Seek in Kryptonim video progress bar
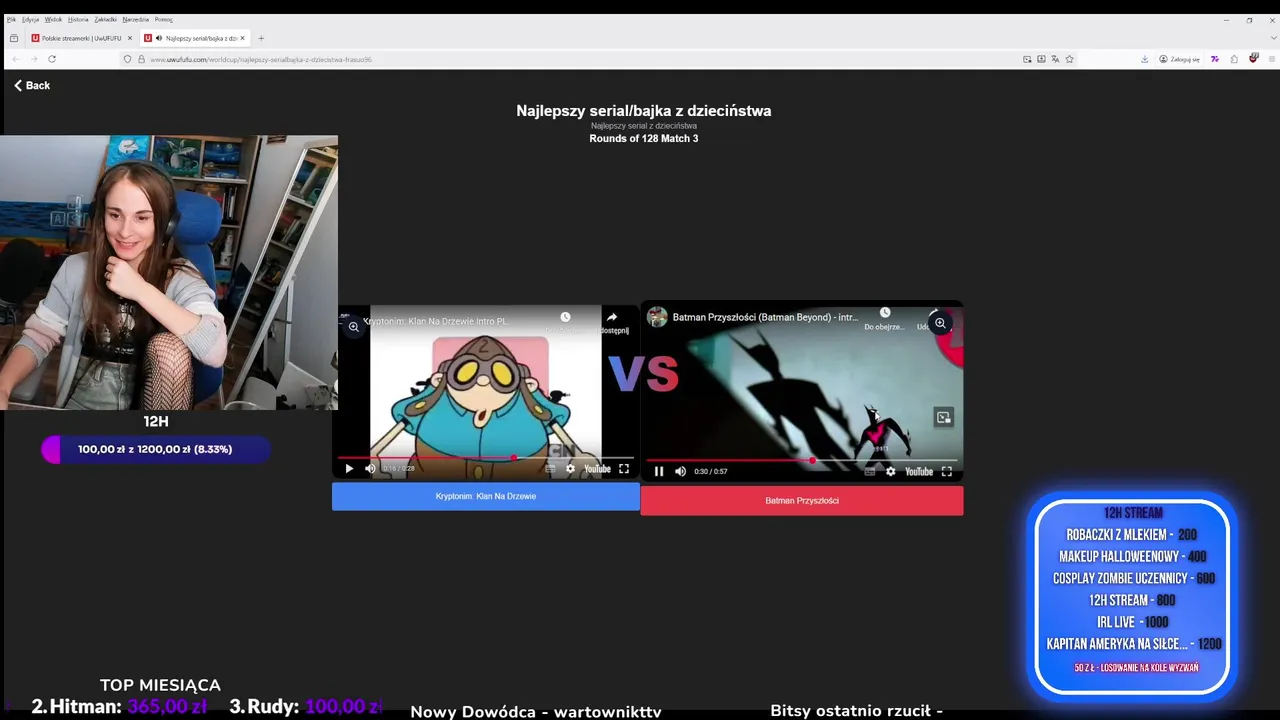 point(485,457)
